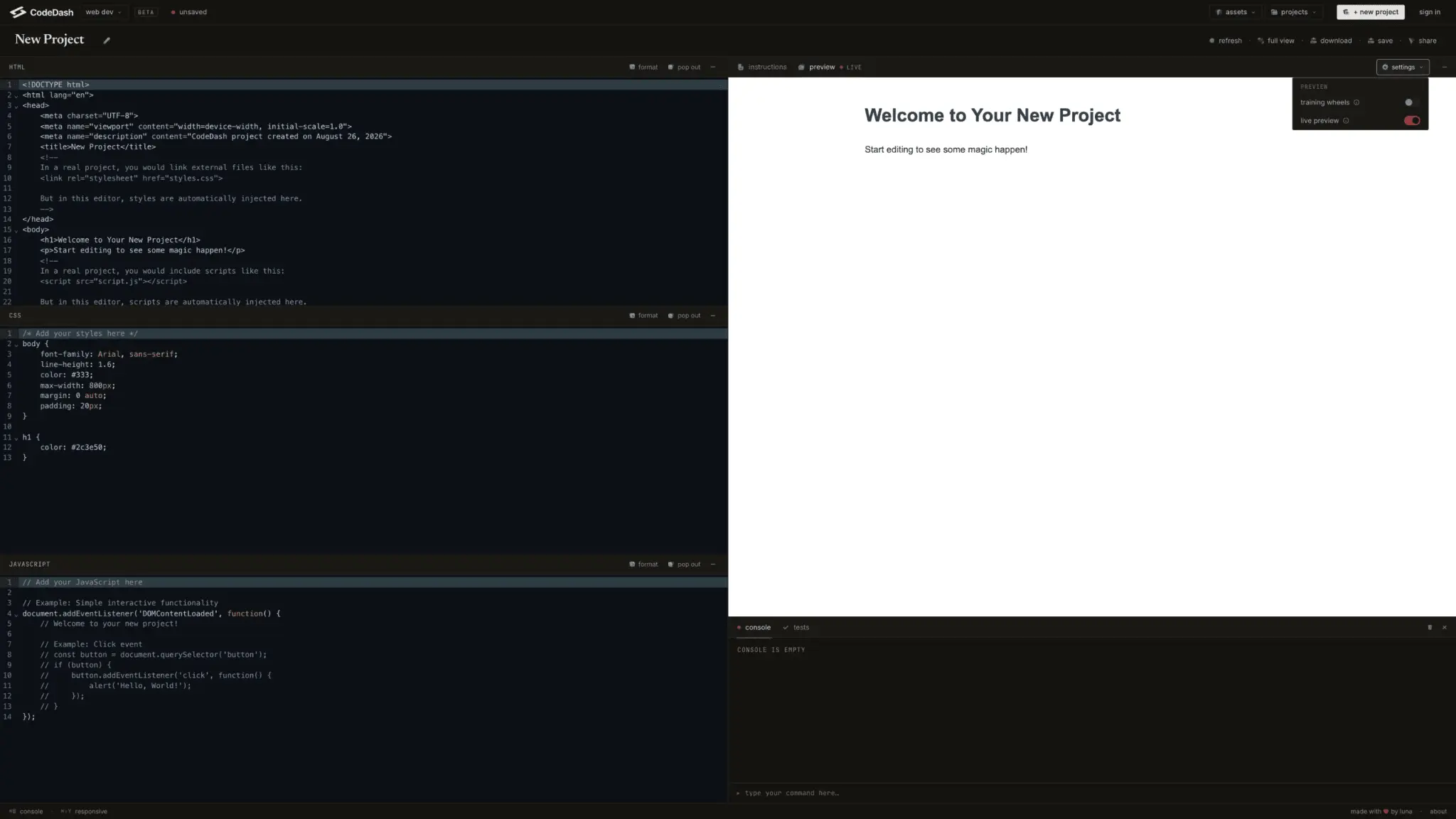Click the 'Welcome to Your New Project' preview heading
This screenshot has height=819, width=1456.
tap(992, 115)
